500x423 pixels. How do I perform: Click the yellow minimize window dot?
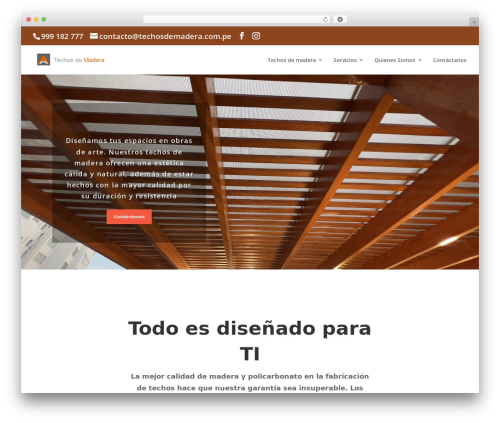[x=36, y=19]
